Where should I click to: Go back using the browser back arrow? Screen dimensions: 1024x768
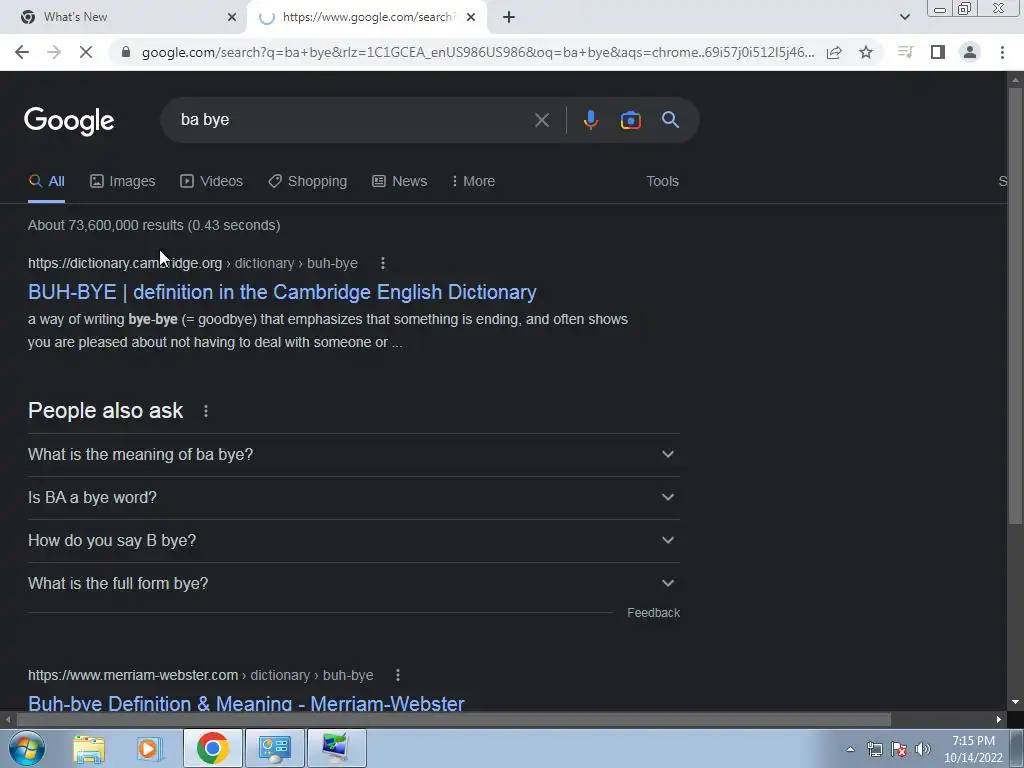(x=22, y=52)
